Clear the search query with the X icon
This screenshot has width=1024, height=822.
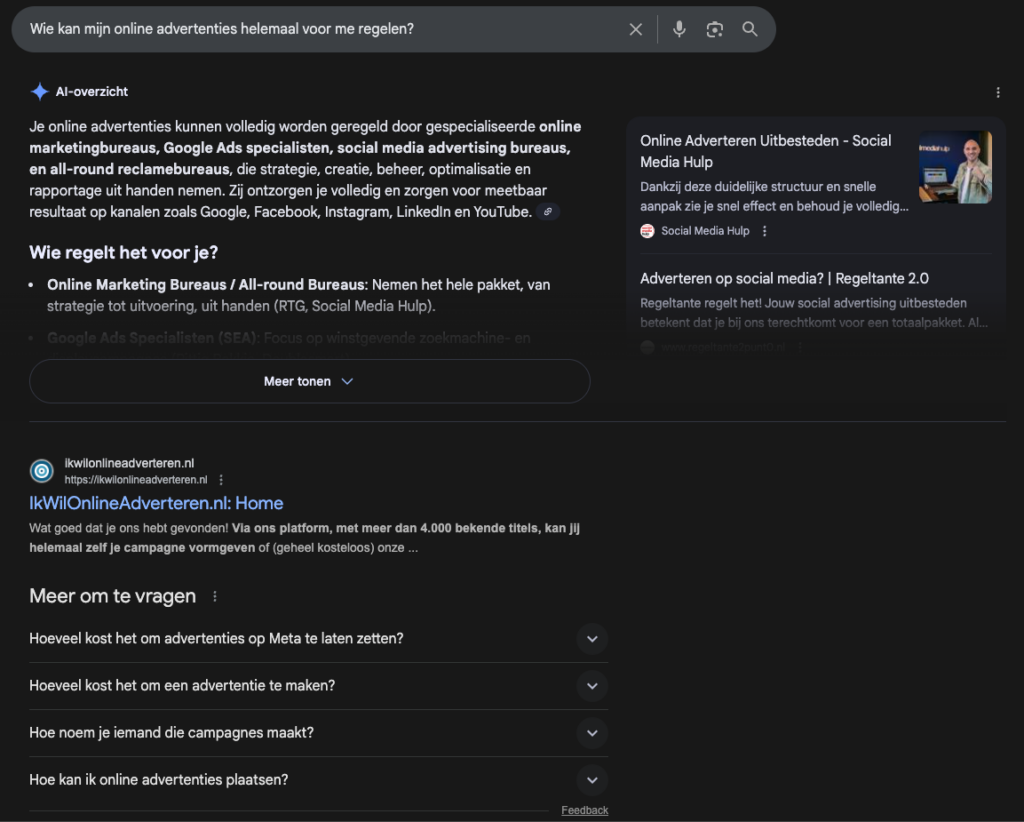click(x=635, y=29)
